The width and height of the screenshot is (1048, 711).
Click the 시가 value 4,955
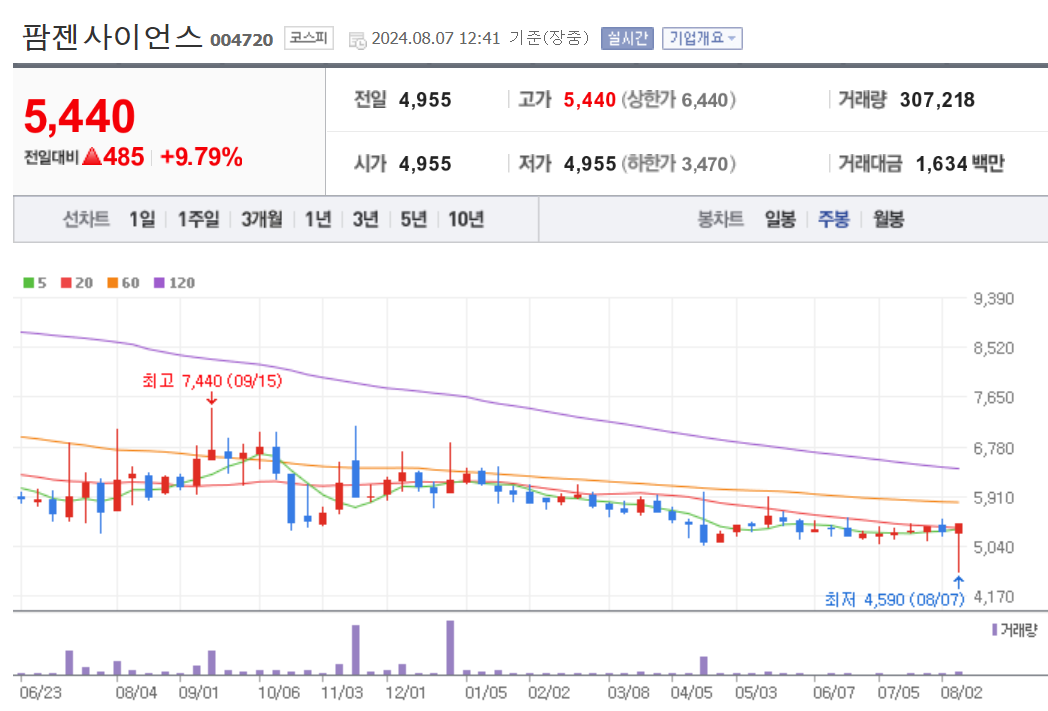425,164
